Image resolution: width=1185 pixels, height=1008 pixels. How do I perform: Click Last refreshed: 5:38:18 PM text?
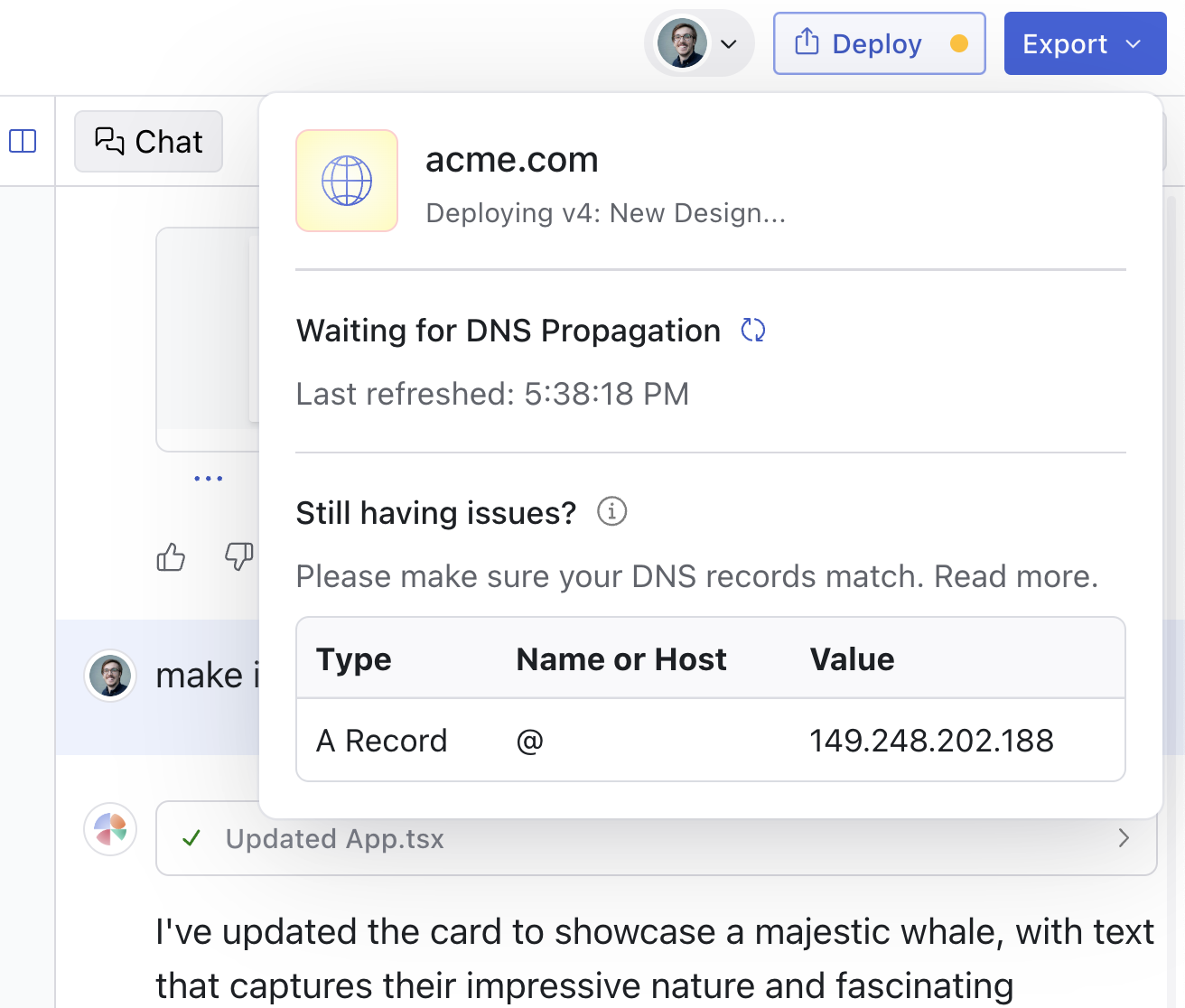coord(492,394)
